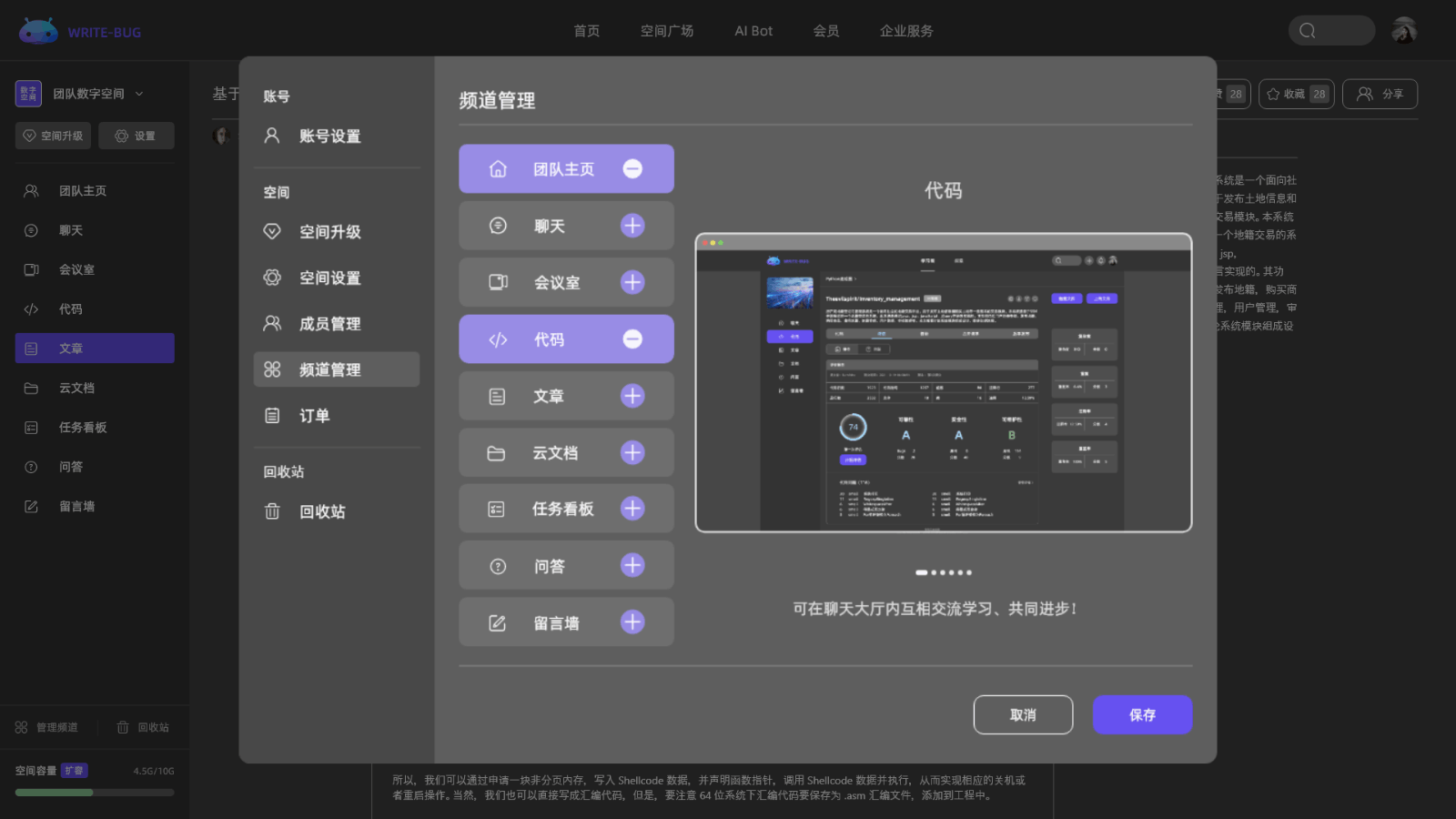The height and width of the screenshot is (819, 1456).
Task: Enable the 留言墙 channel with plus toggle
Action: [x=633, y=622]
